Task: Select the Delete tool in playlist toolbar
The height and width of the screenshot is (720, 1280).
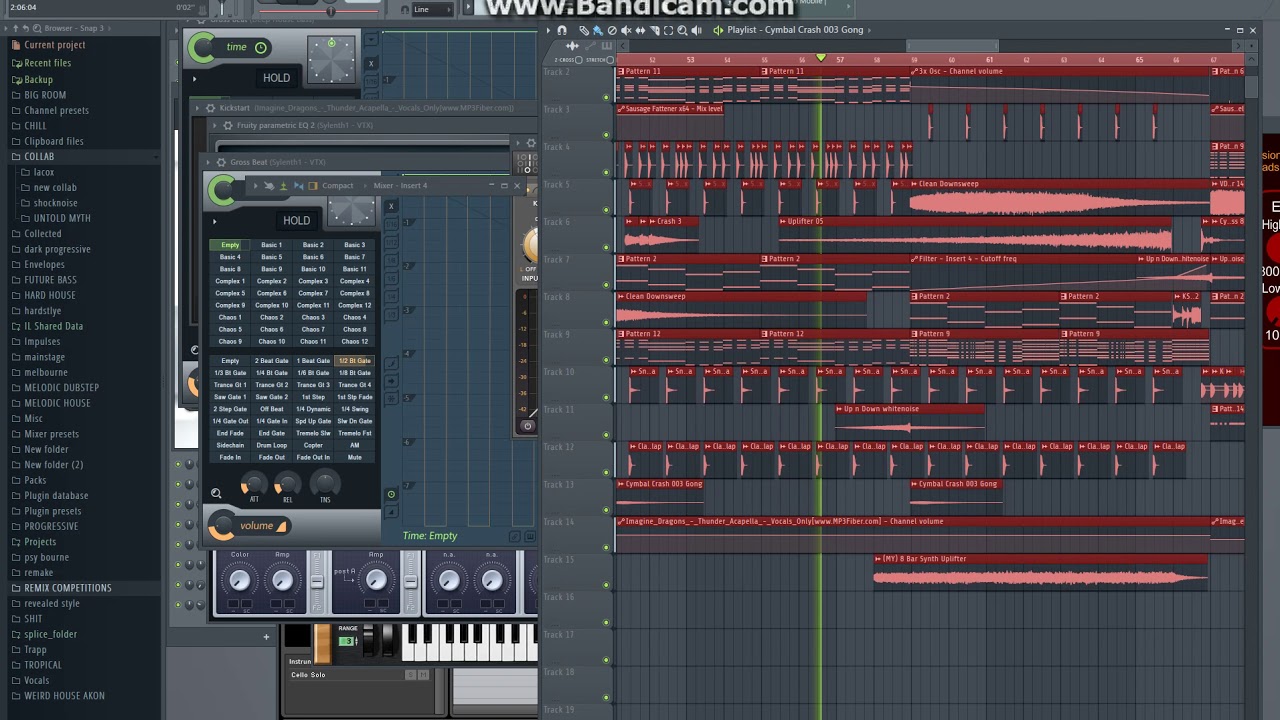Action: 612,30
